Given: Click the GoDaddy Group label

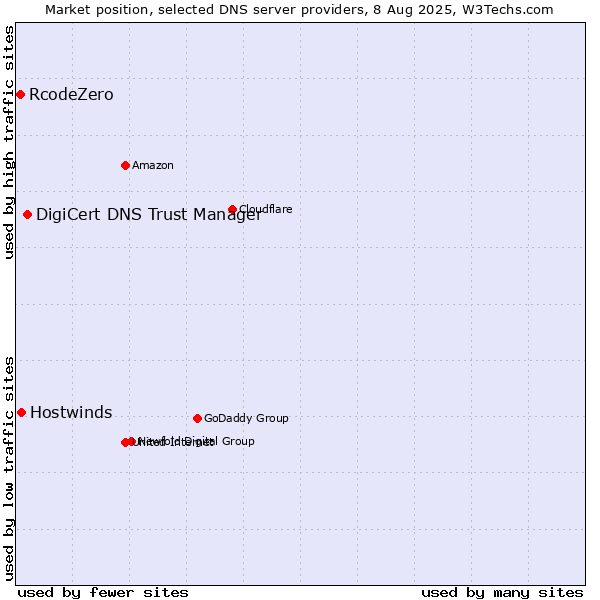Looking at the screenshot, I should 246,418.
